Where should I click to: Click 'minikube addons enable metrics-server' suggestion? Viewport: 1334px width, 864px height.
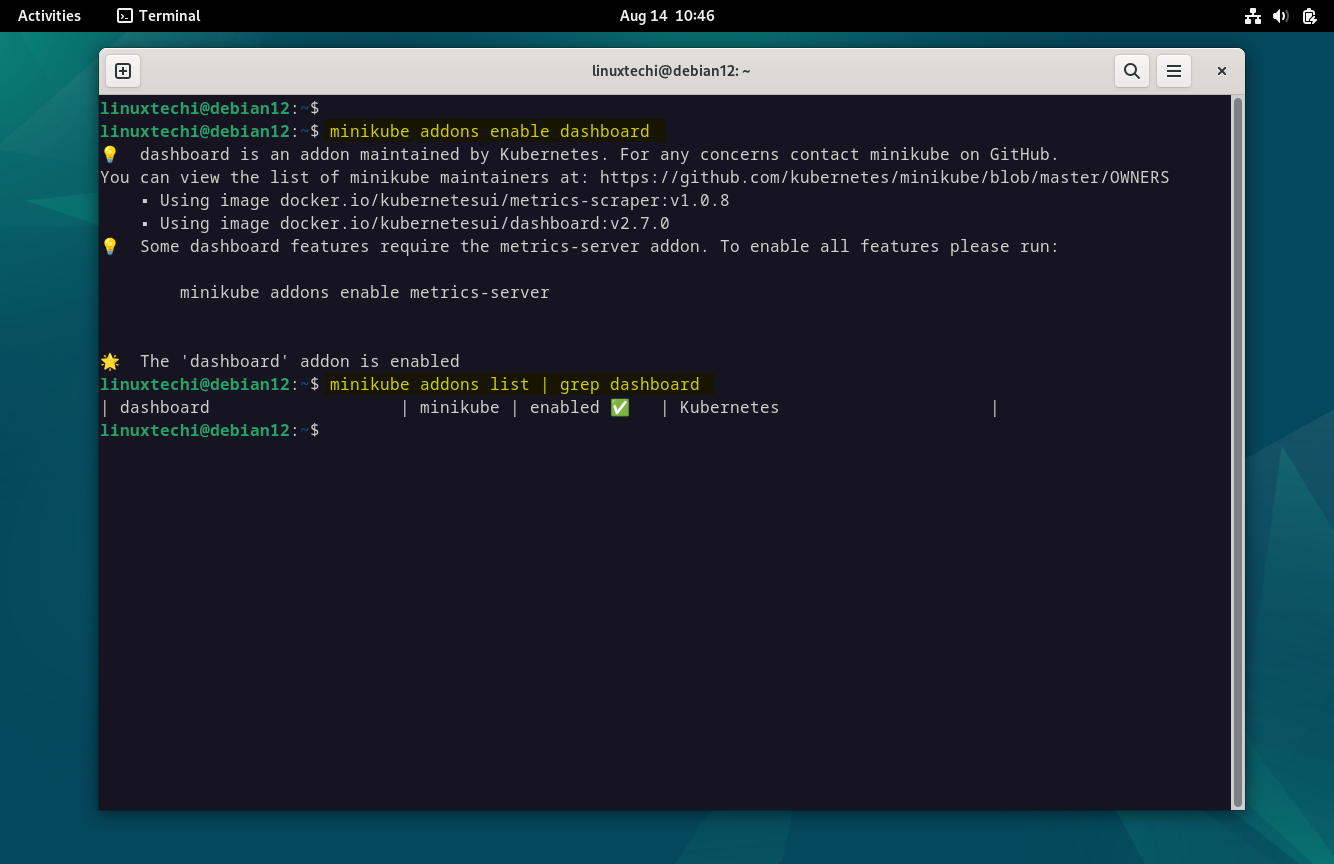click(365, 292)
